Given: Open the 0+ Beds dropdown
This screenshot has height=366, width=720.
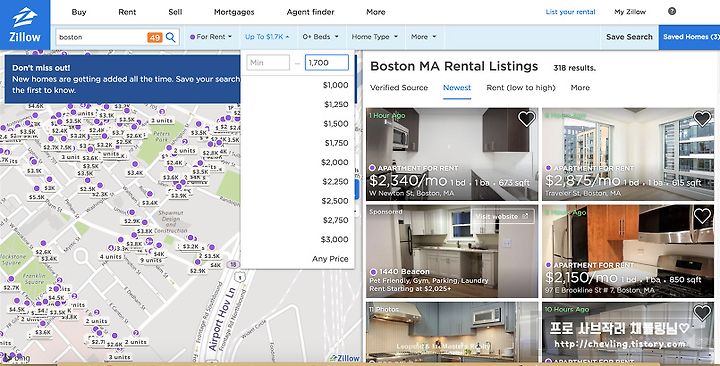Looking at the screenshot, I should [x=320, y=37].
